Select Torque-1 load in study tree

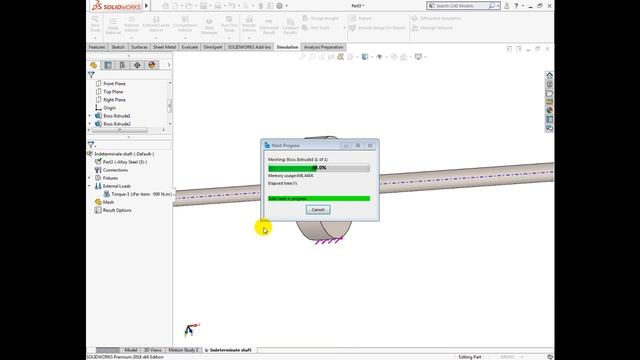coord(138,194)
